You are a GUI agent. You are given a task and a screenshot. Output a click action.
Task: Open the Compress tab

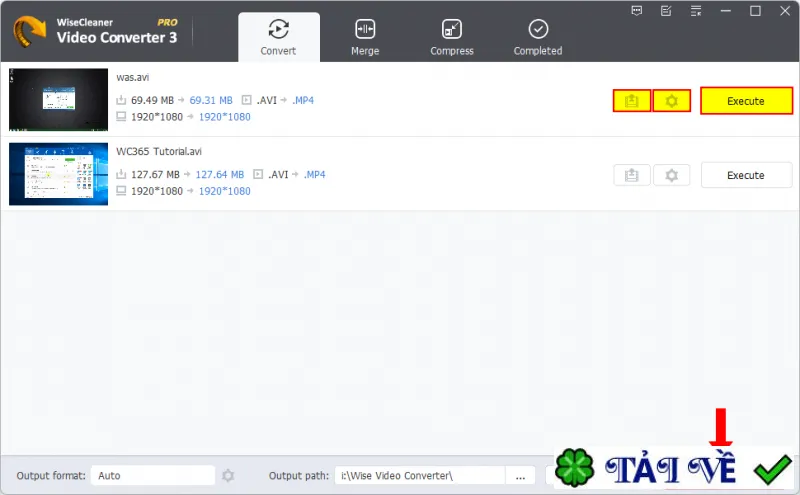click(x=452, y=37)
